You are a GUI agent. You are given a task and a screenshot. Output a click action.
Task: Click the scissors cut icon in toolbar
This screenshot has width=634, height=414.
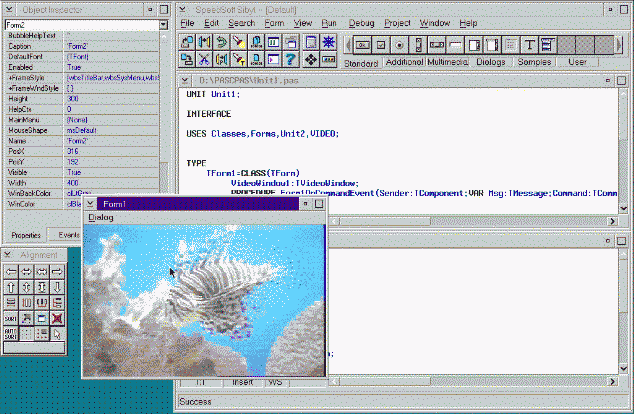coord(204,60)
